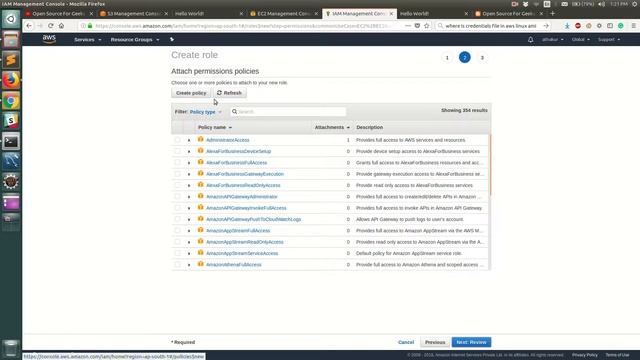
Task: Open the Ubuntu dash search icon
Action: [x=11, y=19]
